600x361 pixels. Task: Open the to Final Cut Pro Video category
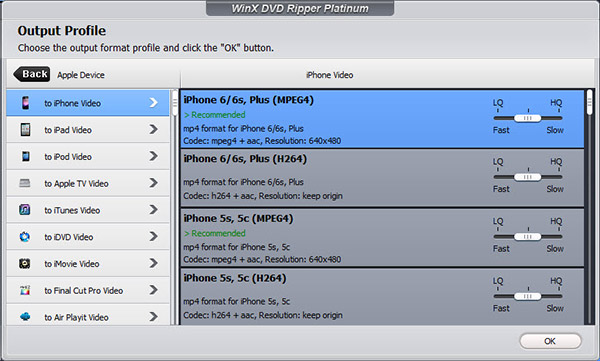[88, 290]
